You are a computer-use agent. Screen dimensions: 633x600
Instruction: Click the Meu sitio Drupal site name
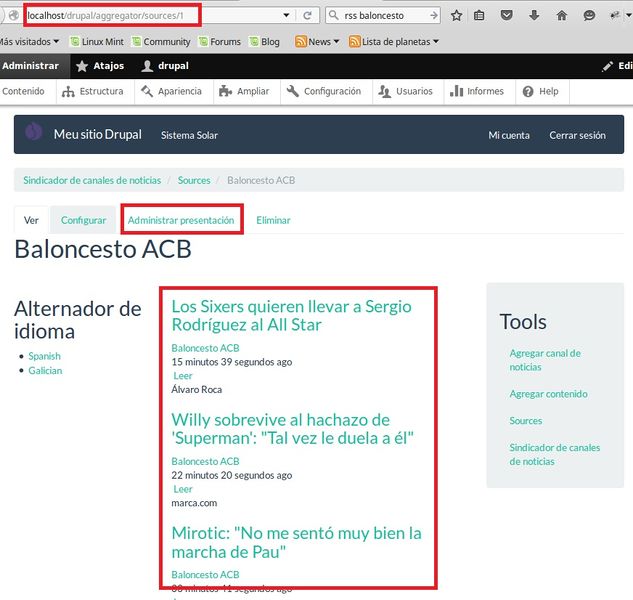[x=98, y=134]
